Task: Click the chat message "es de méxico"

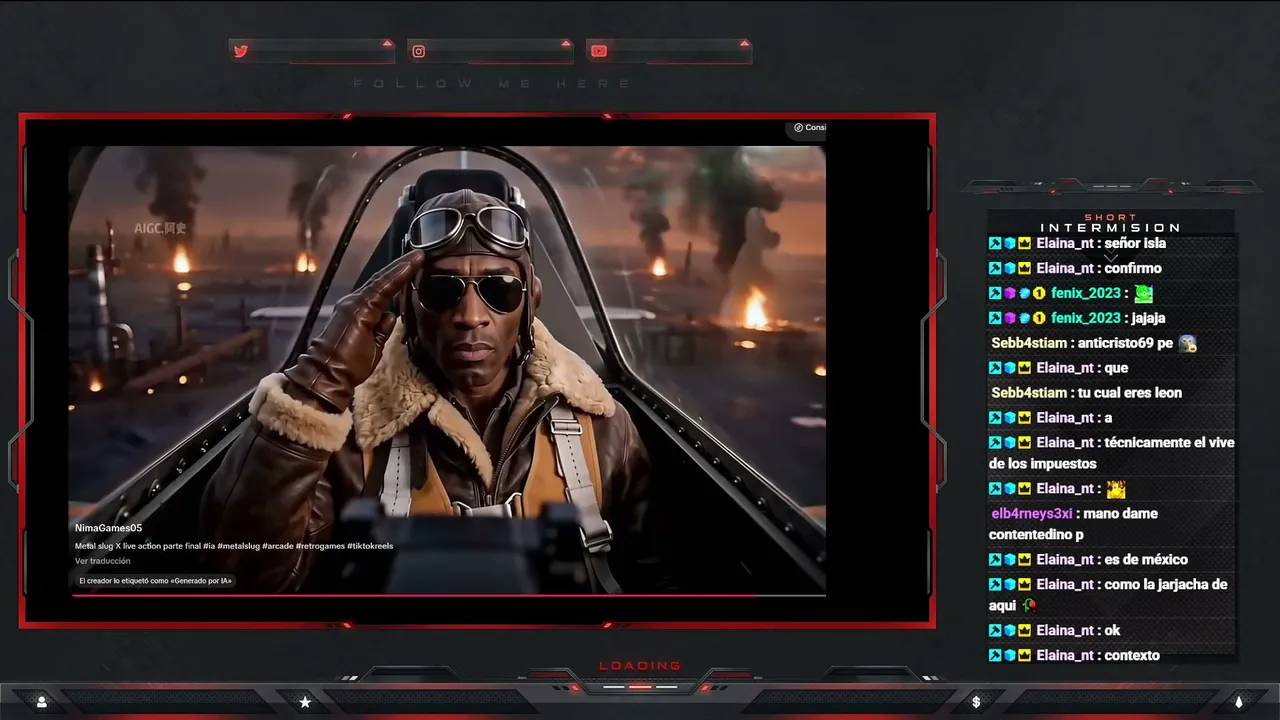Action: [1146, 560]
